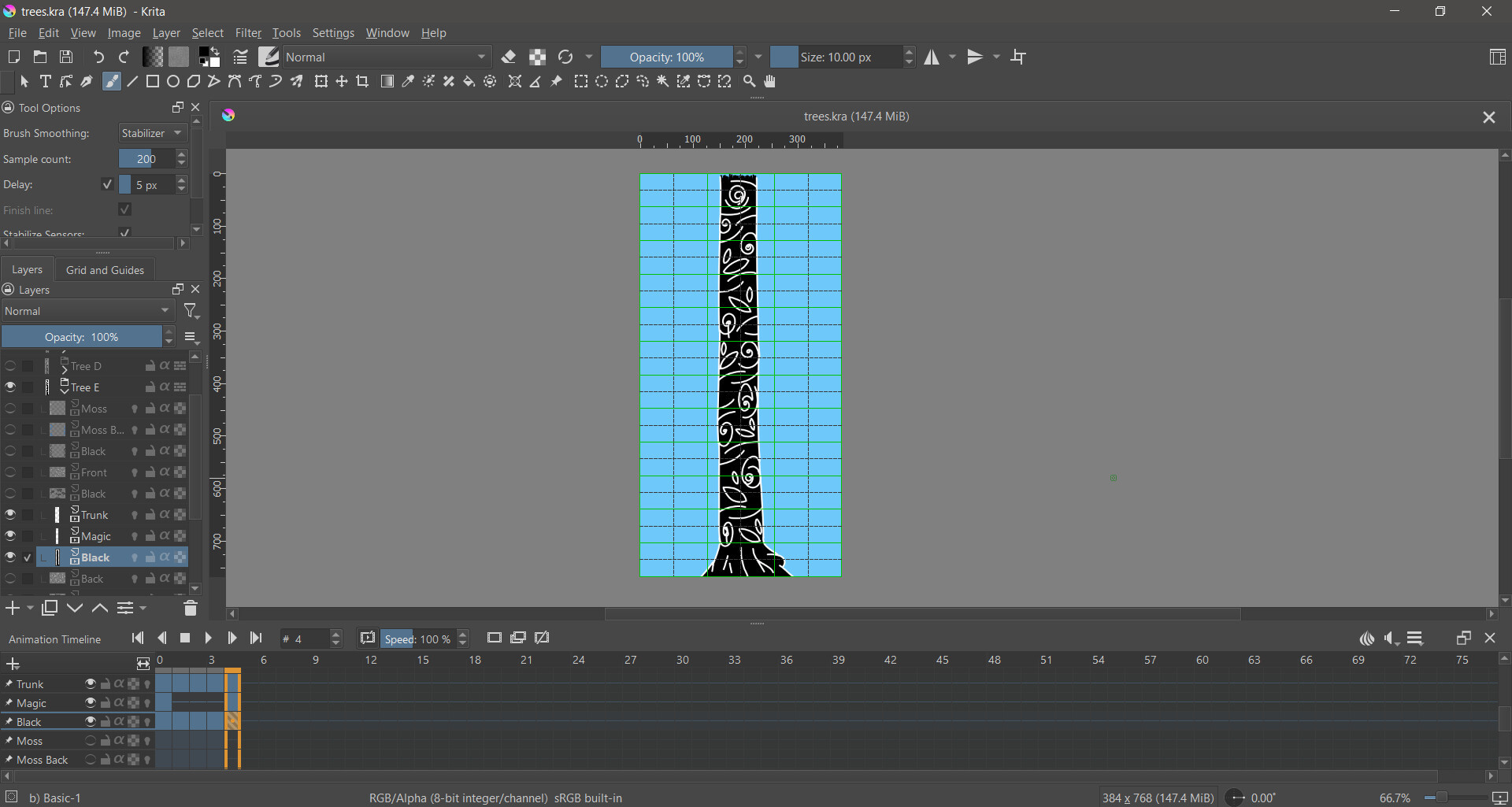Screen dimensions: 1512x807
Task: Adjust the brush Opacity slider
Action: click(668, 57)
